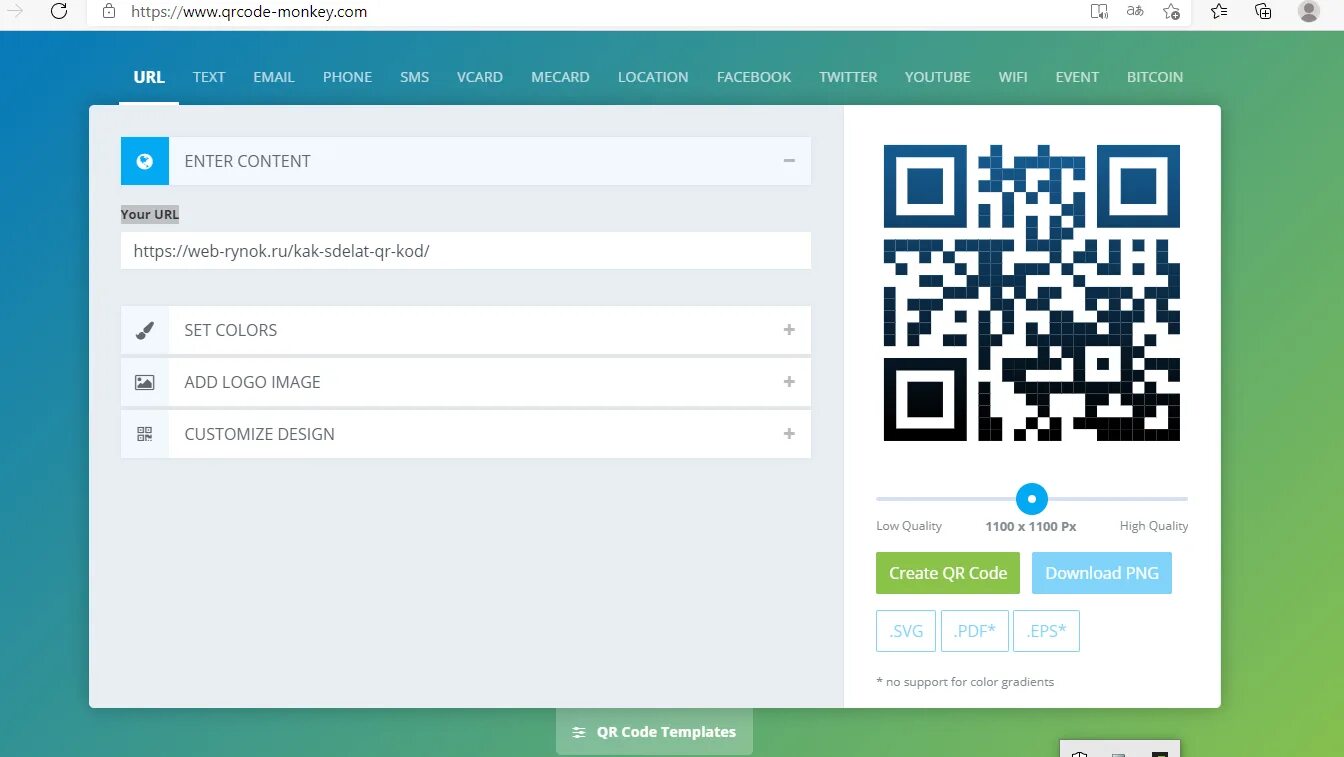This screenshot has height=757, width=1344.
Task: Download the QR code as .EPS*
Action: pyautogui.click(x=1046, y=631)
